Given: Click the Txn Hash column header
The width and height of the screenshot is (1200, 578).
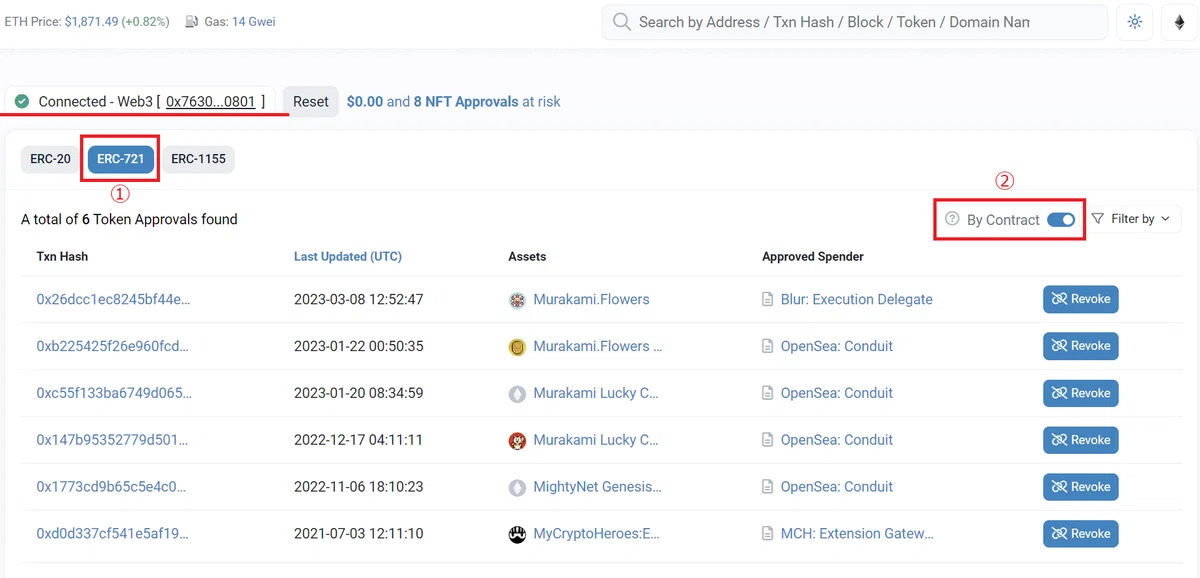Looking at the screenshot, I should point(62,257).
